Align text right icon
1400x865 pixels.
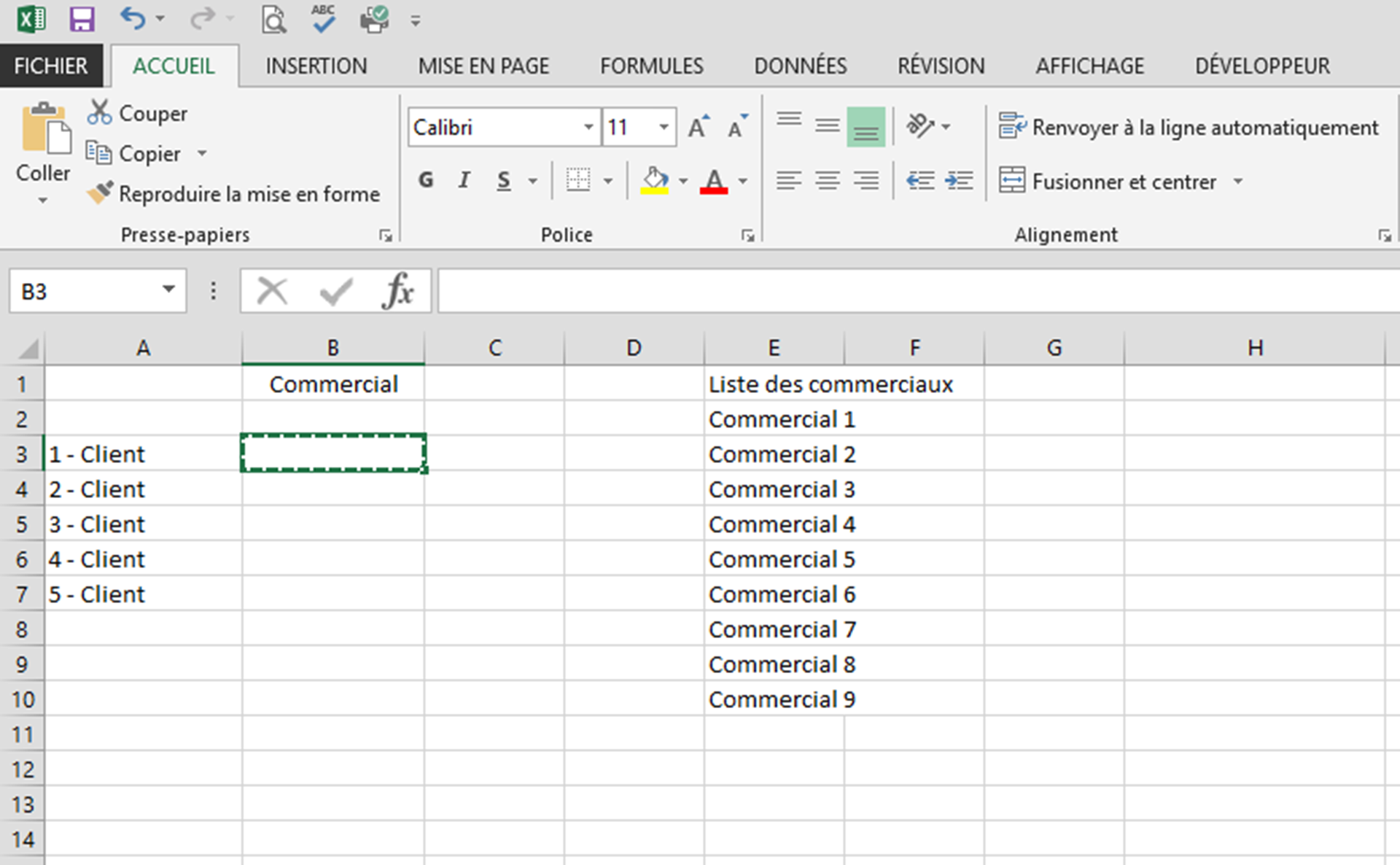pyautogui.click(x=866, y=180)
